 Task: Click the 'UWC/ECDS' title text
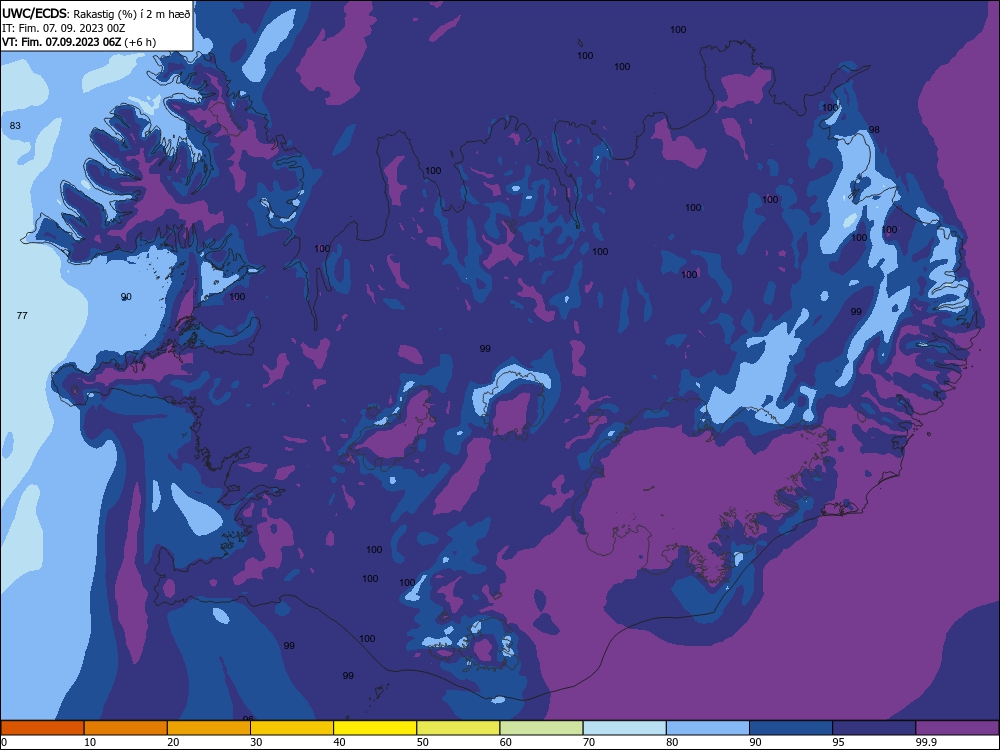click(x=34, y=13)
